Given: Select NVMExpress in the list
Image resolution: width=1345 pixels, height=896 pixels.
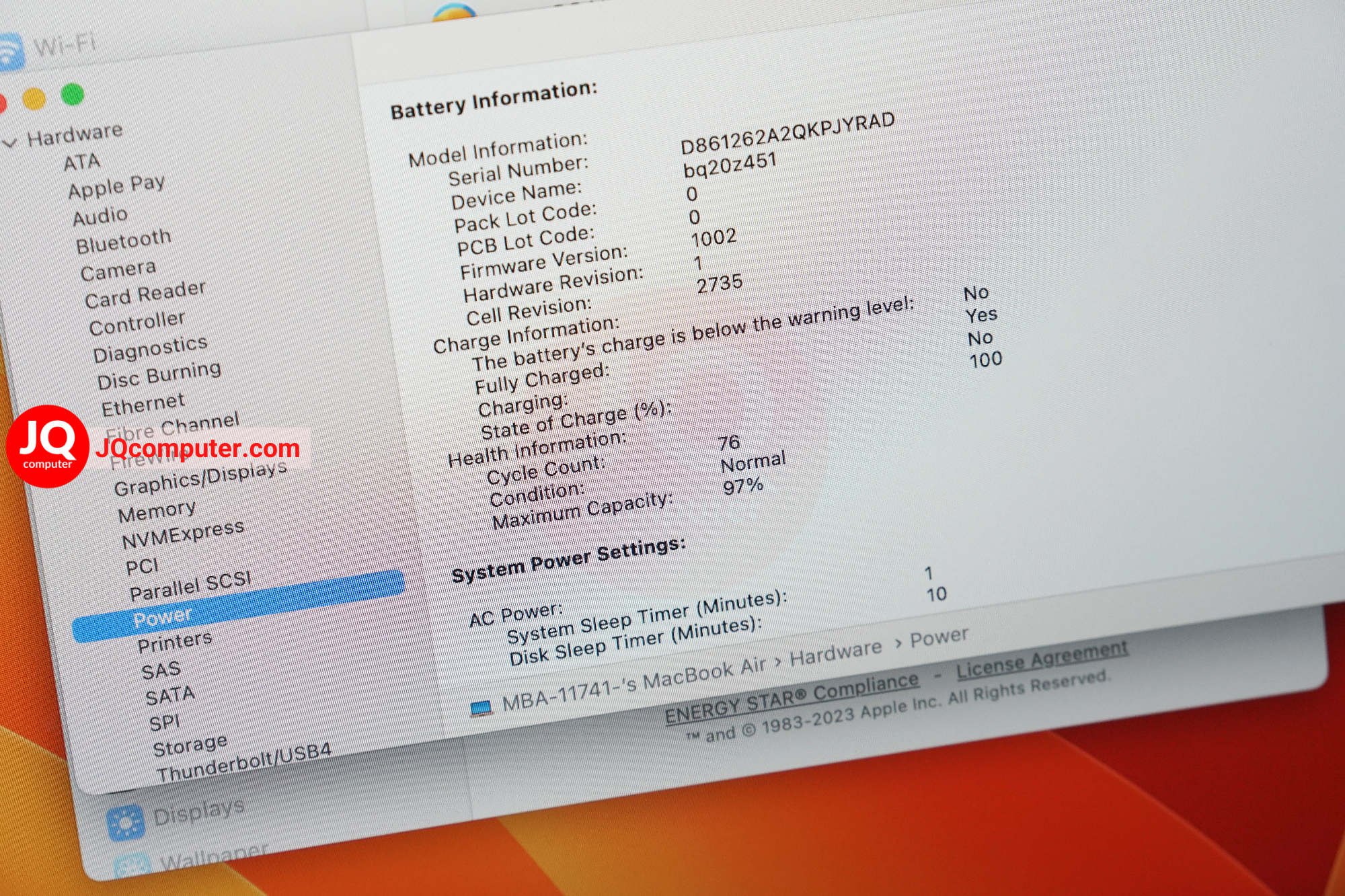Looking at the screenshot, I should [x=183, y=535].
